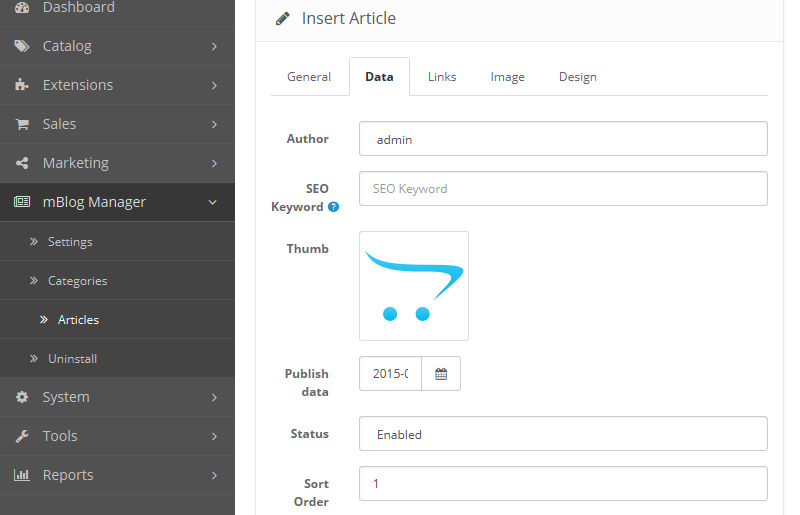Open the mBlog Settings page
This screenshot has width=800, height=515.
[x=70, y=242]
